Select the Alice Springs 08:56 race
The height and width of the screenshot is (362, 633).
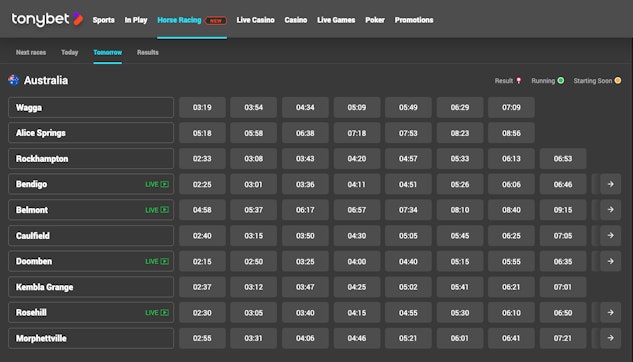pos(511,133)
